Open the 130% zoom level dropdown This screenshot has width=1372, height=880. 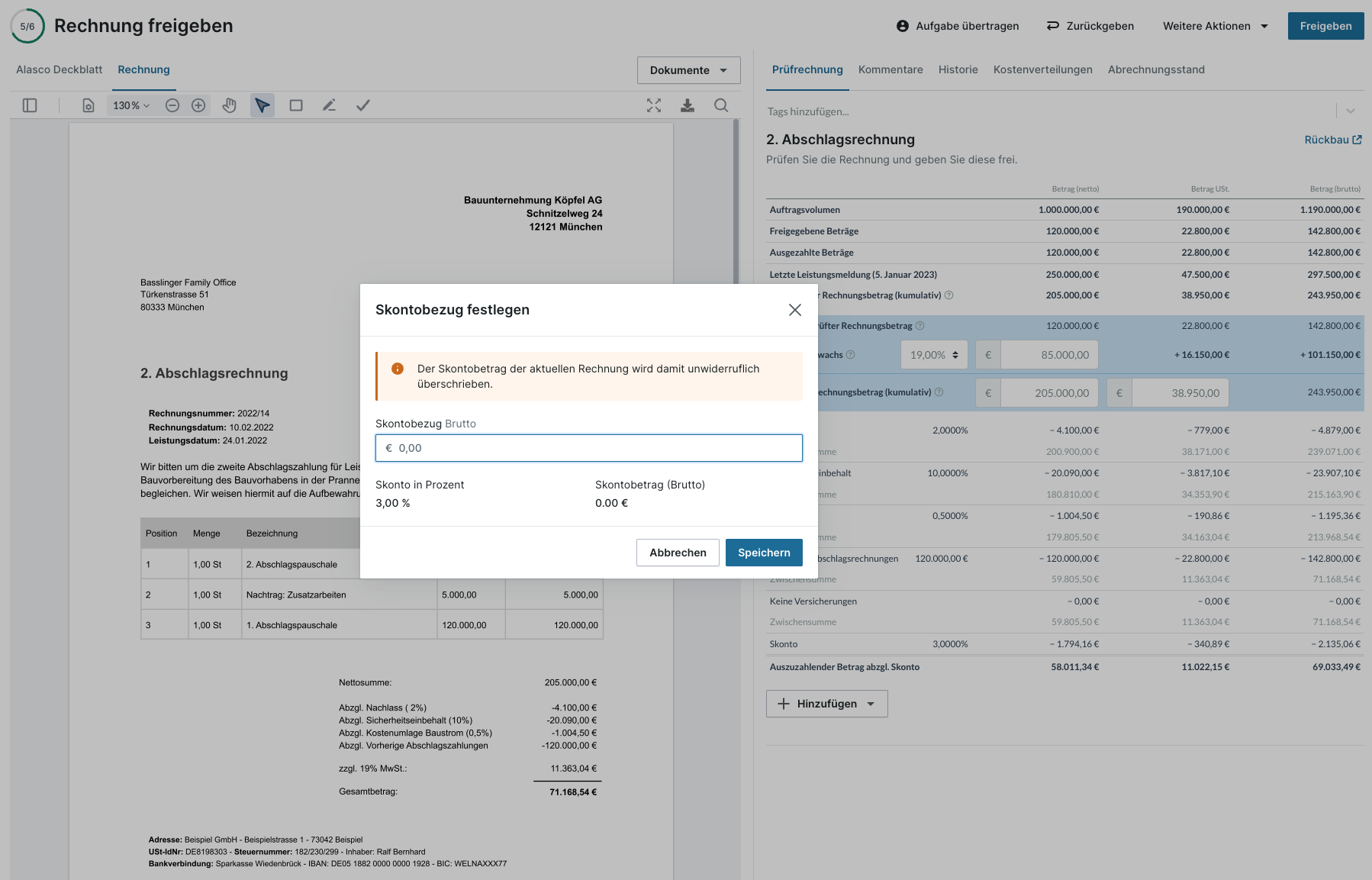pos(131,105)
